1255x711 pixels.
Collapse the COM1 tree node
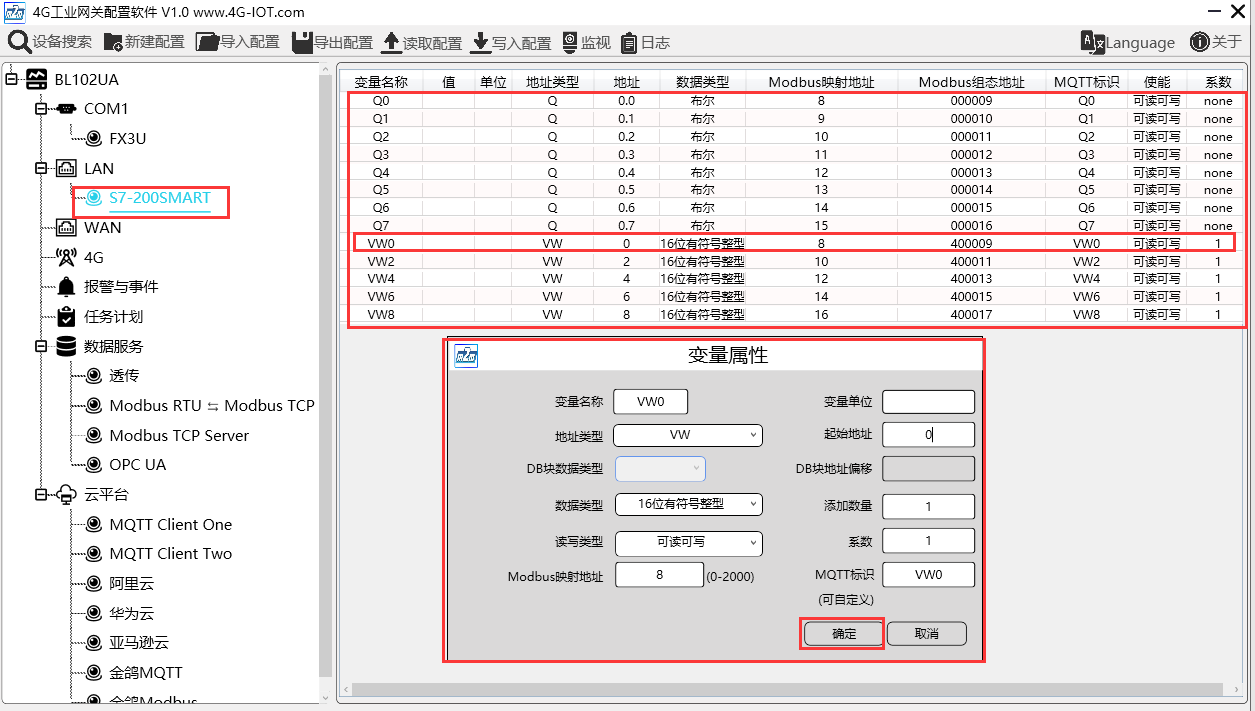click(x=41, y=108)
